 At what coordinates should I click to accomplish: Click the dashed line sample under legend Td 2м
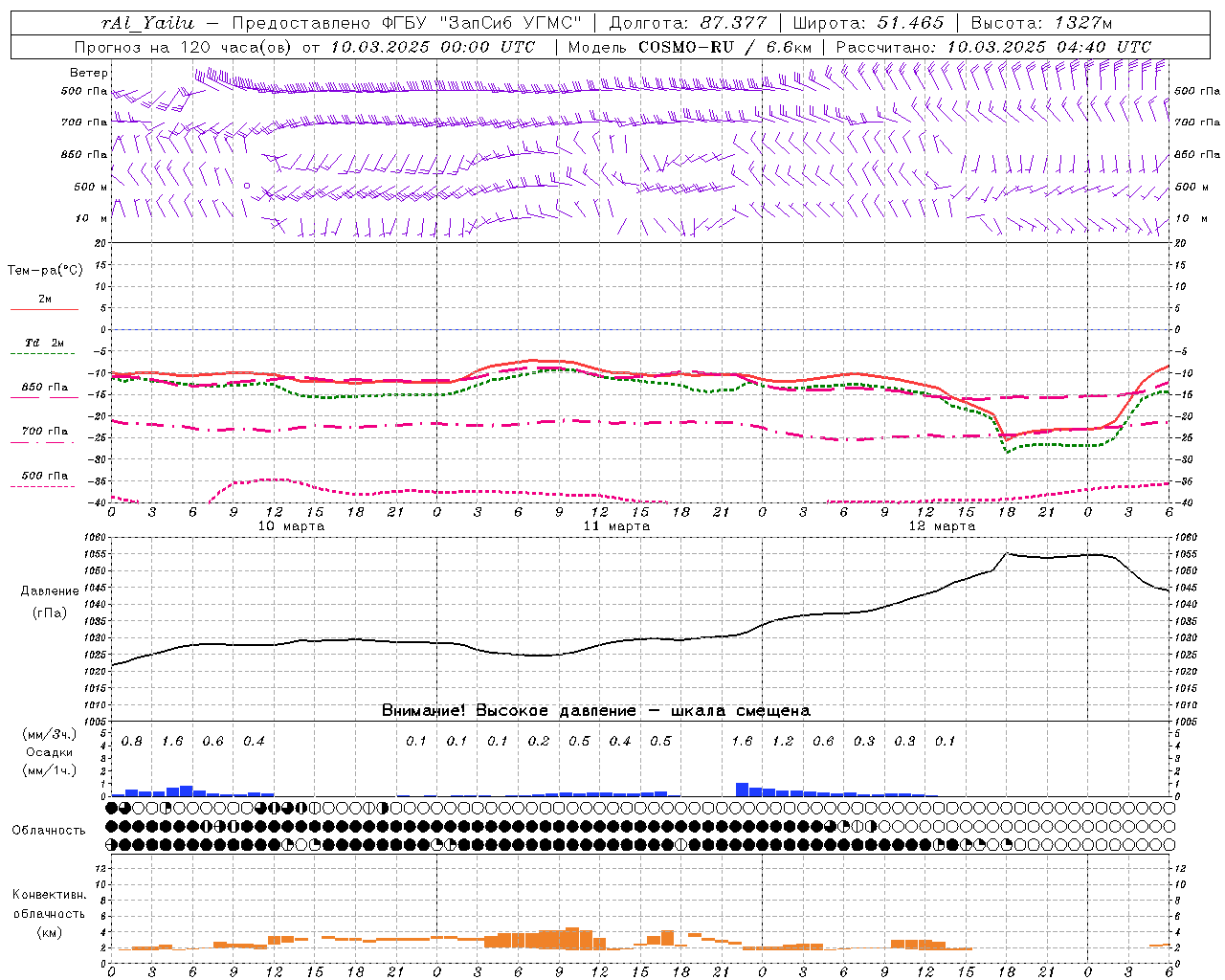coord(44,354)
